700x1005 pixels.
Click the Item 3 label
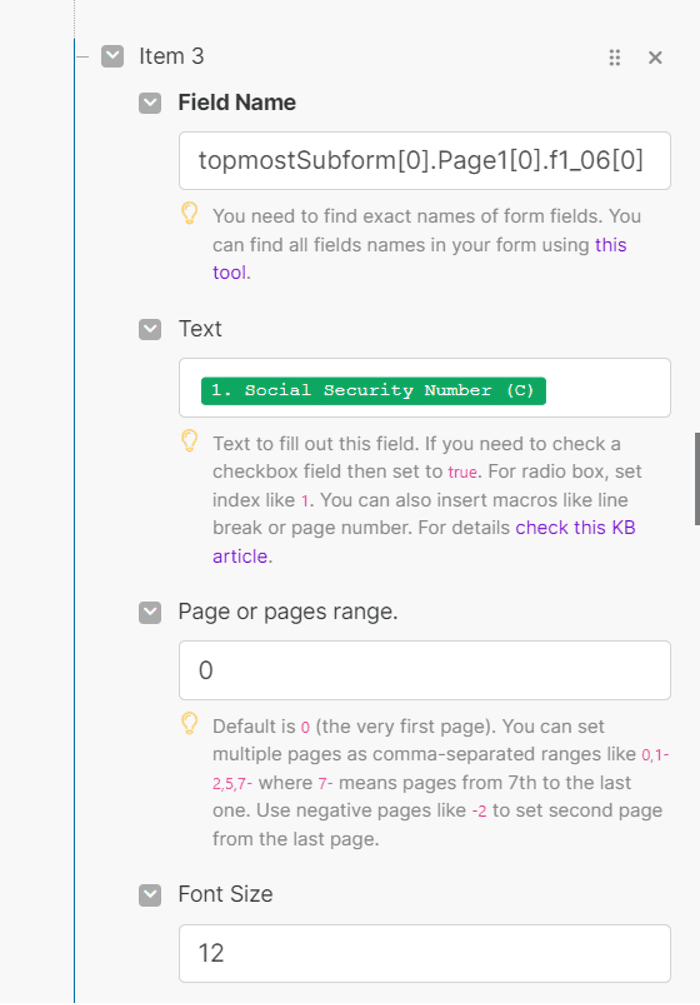172,56
